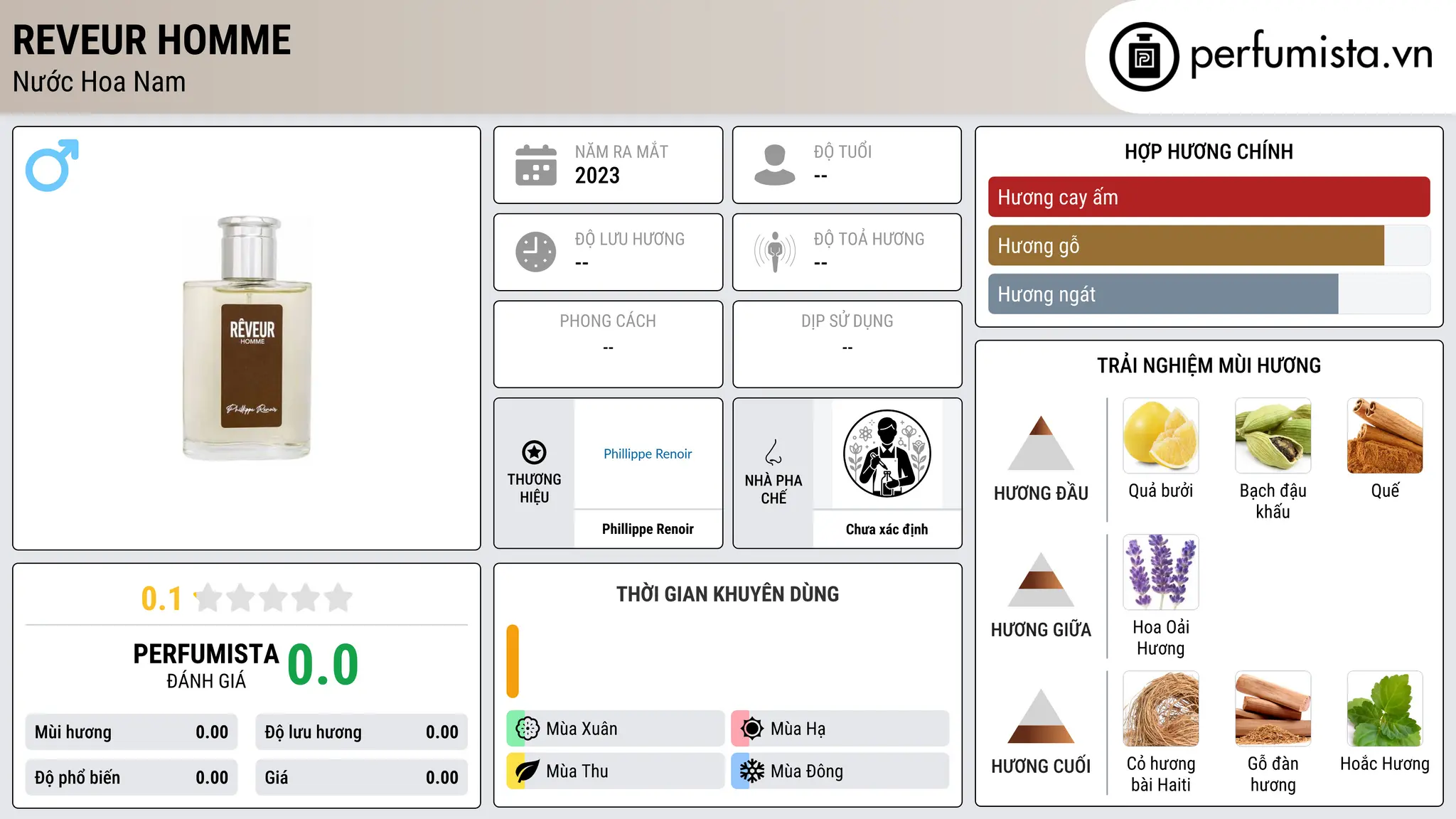The width and height of the screenshot is (1456, 819).
Task: Click the Reveur Homme bottle product image
Action: 247,338
